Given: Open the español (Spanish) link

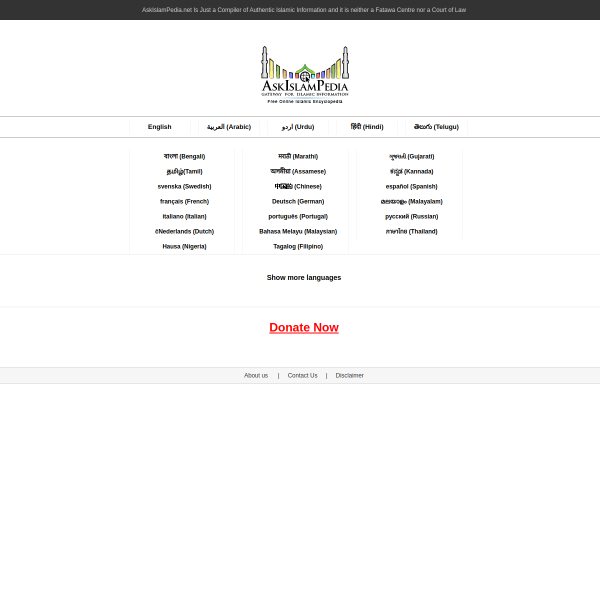Looking at the screenshot, I should pyautogui.click(x=411, y=186).
